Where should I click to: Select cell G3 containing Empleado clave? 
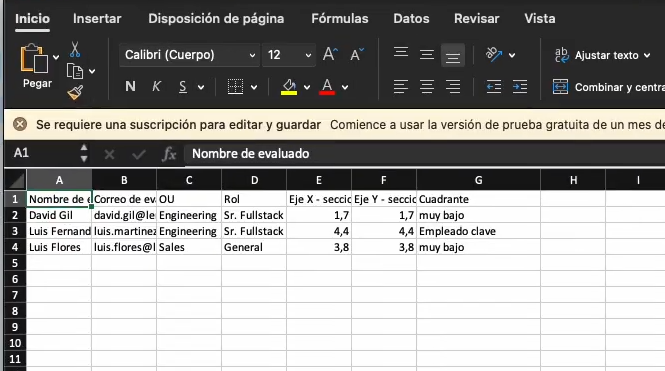478,231
